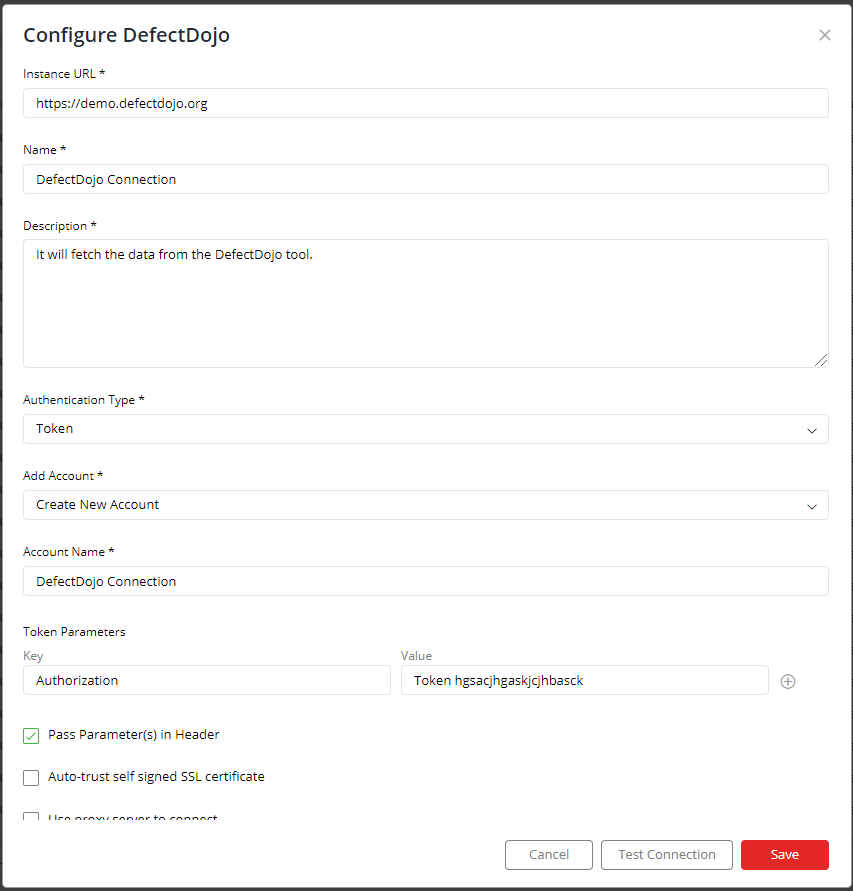Click the Instance URL input field
The height and width of the screenshot is (891, 853).
[x=426, y=103]
